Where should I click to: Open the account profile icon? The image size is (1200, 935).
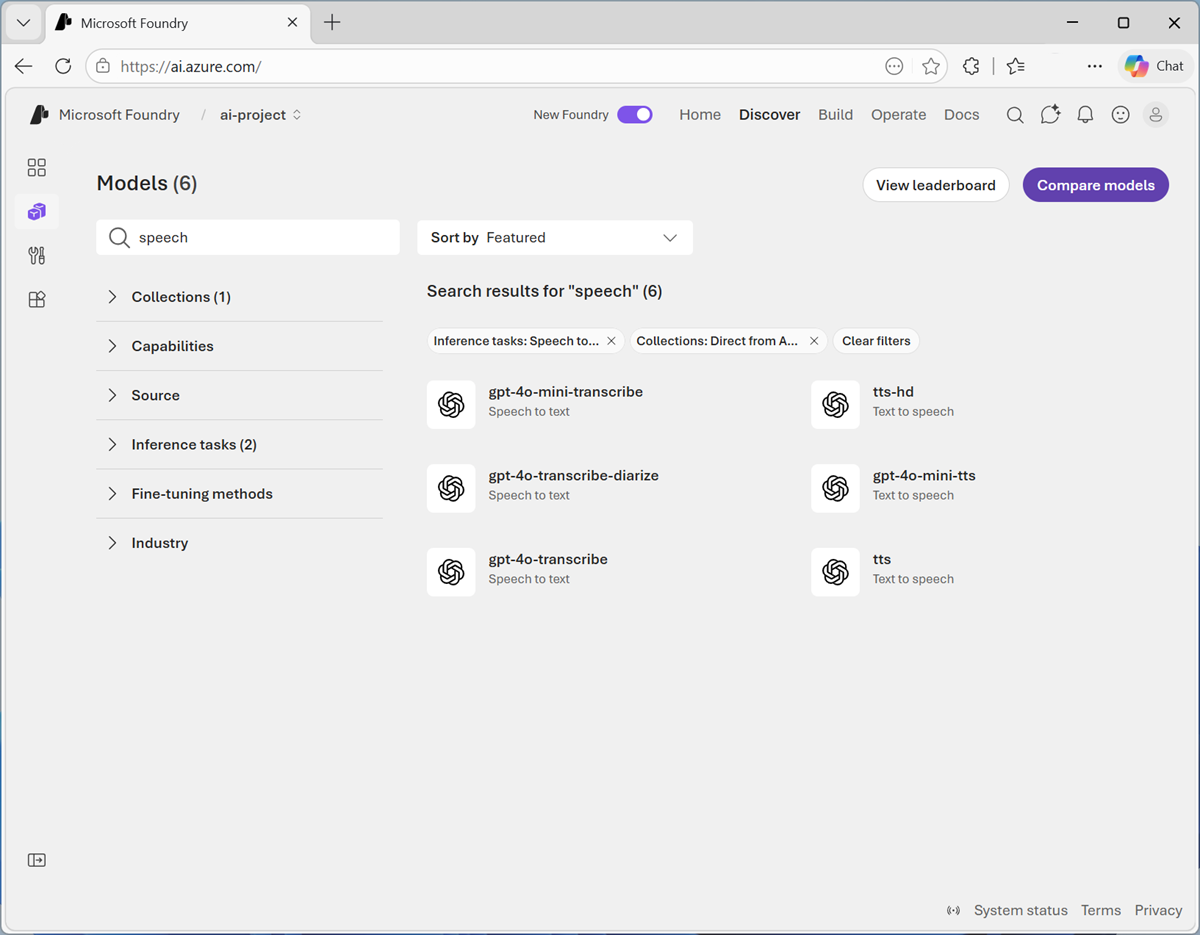1155,114
